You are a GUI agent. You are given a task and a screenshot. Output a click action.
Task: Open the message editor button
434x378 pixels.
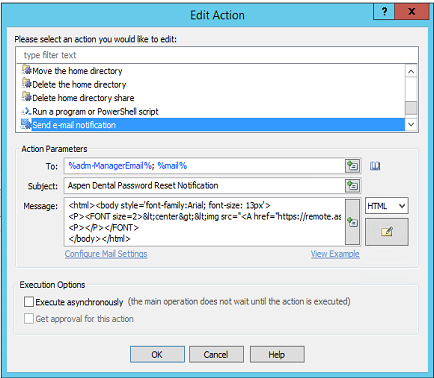[387, 232]
